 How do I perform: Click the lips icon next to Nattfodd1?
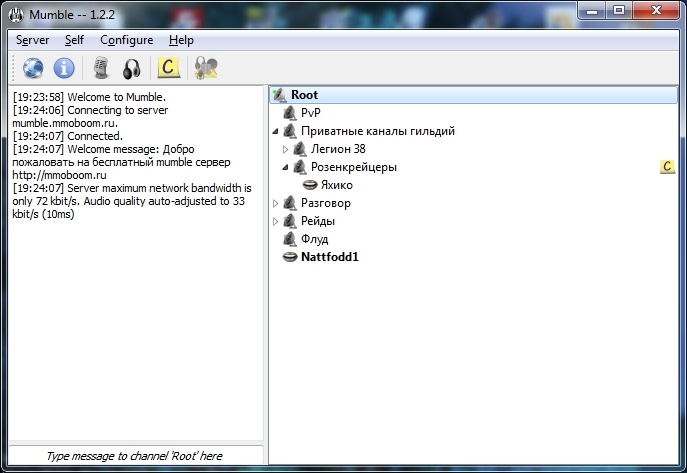point(290,257)
